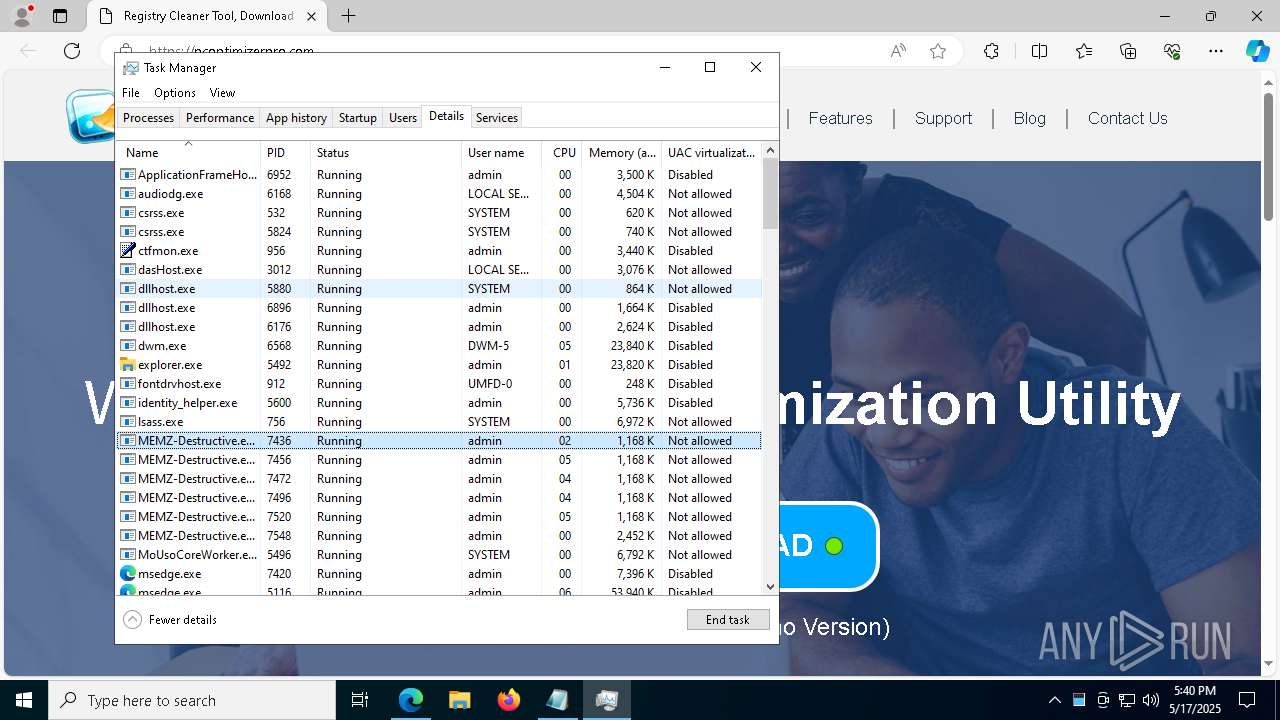The width and height of the screenshot is (1280, 720).
Task: Sort by Memory column header
Action: pyautogui.click(x=622, y=153)
